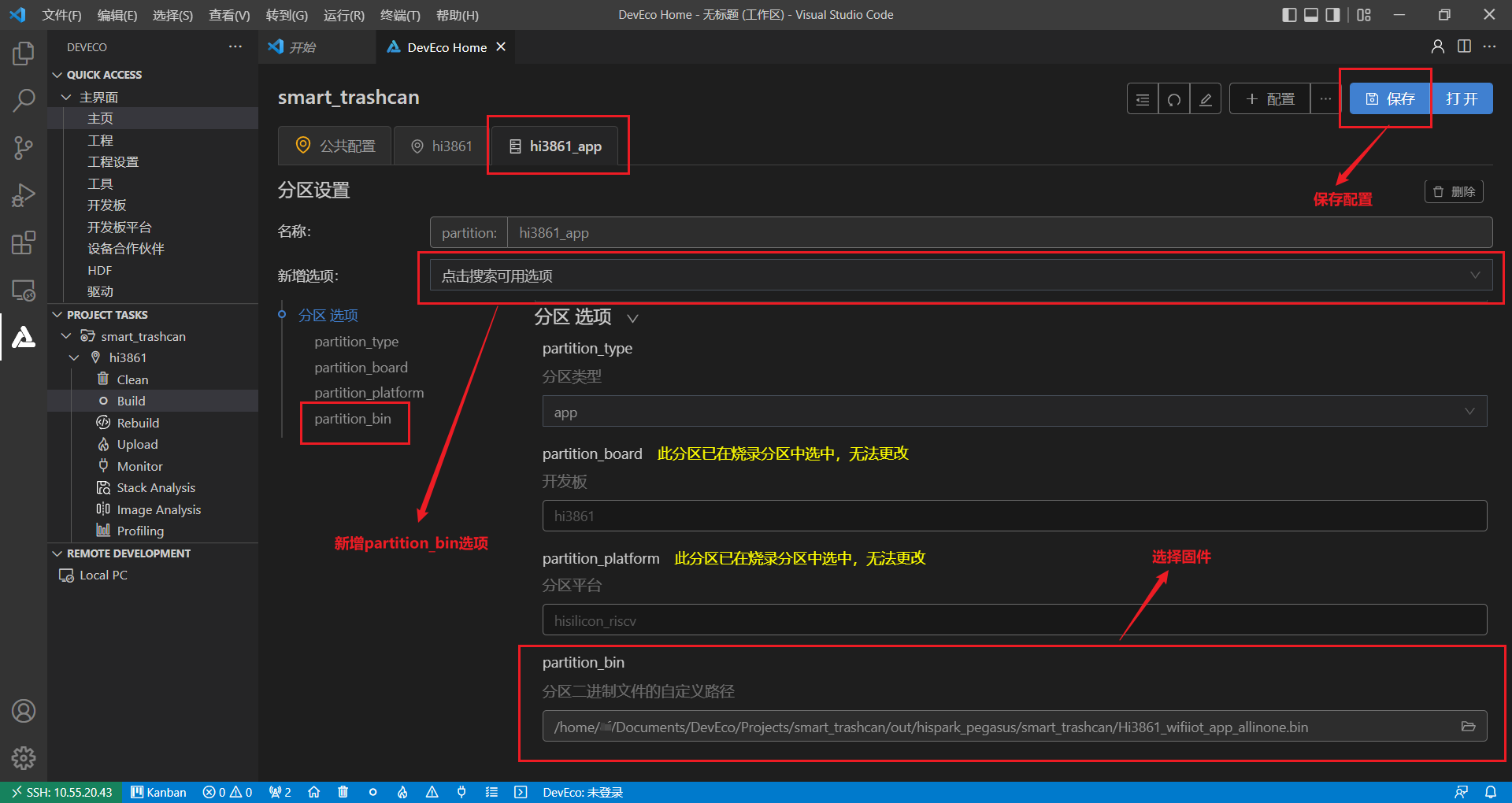Image resolution: width=1512 pixels, height=803 pixels.
Task: Open the 文件(F) menu
Action: click(x=61, y=15)
